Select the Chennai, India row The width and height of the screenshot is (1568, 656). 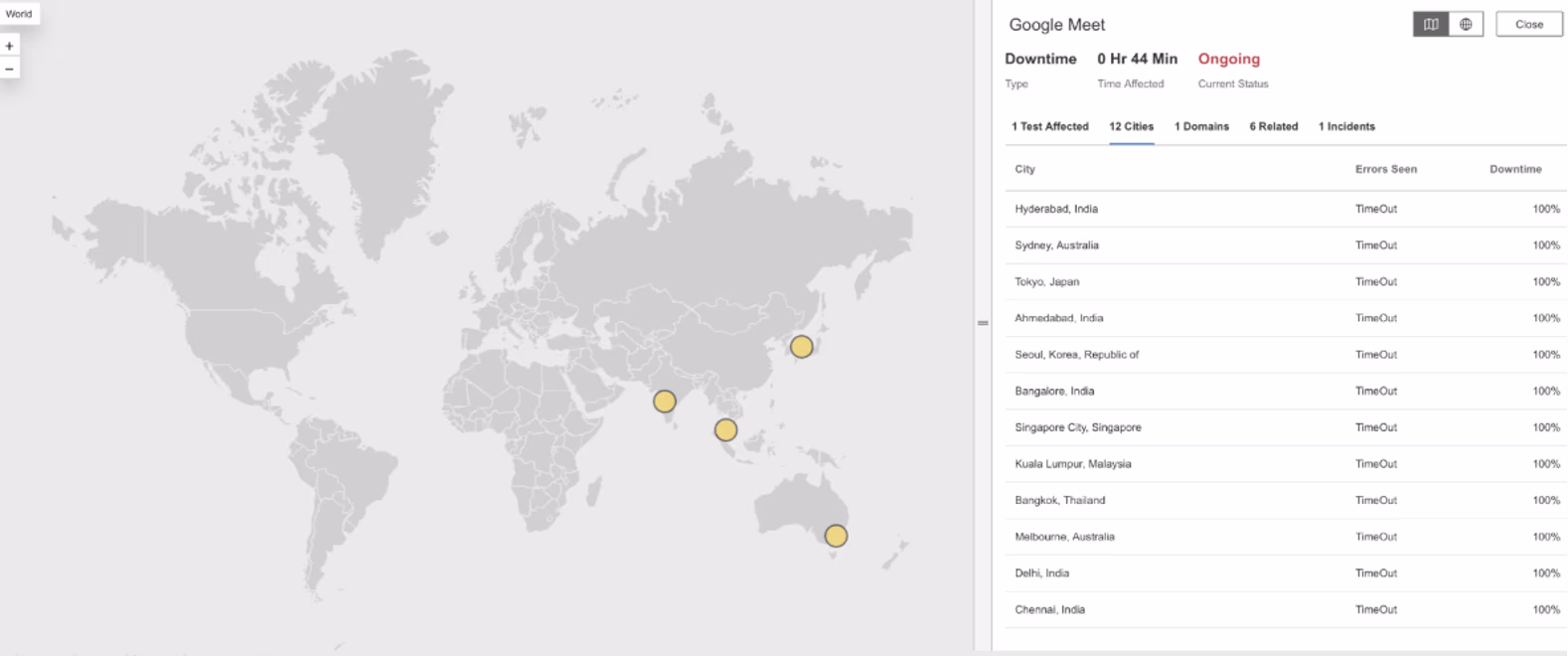1286,610
